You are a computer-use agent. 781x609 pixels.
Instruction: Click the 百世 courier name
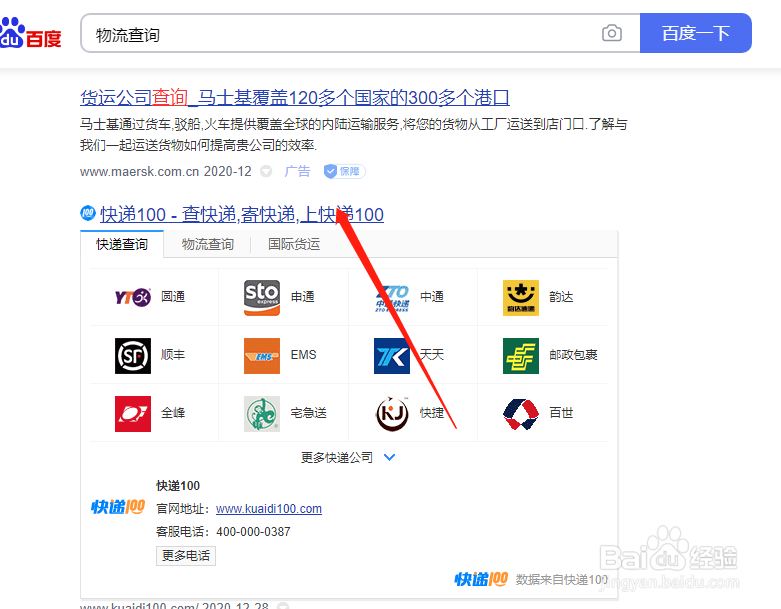point(561,412)
